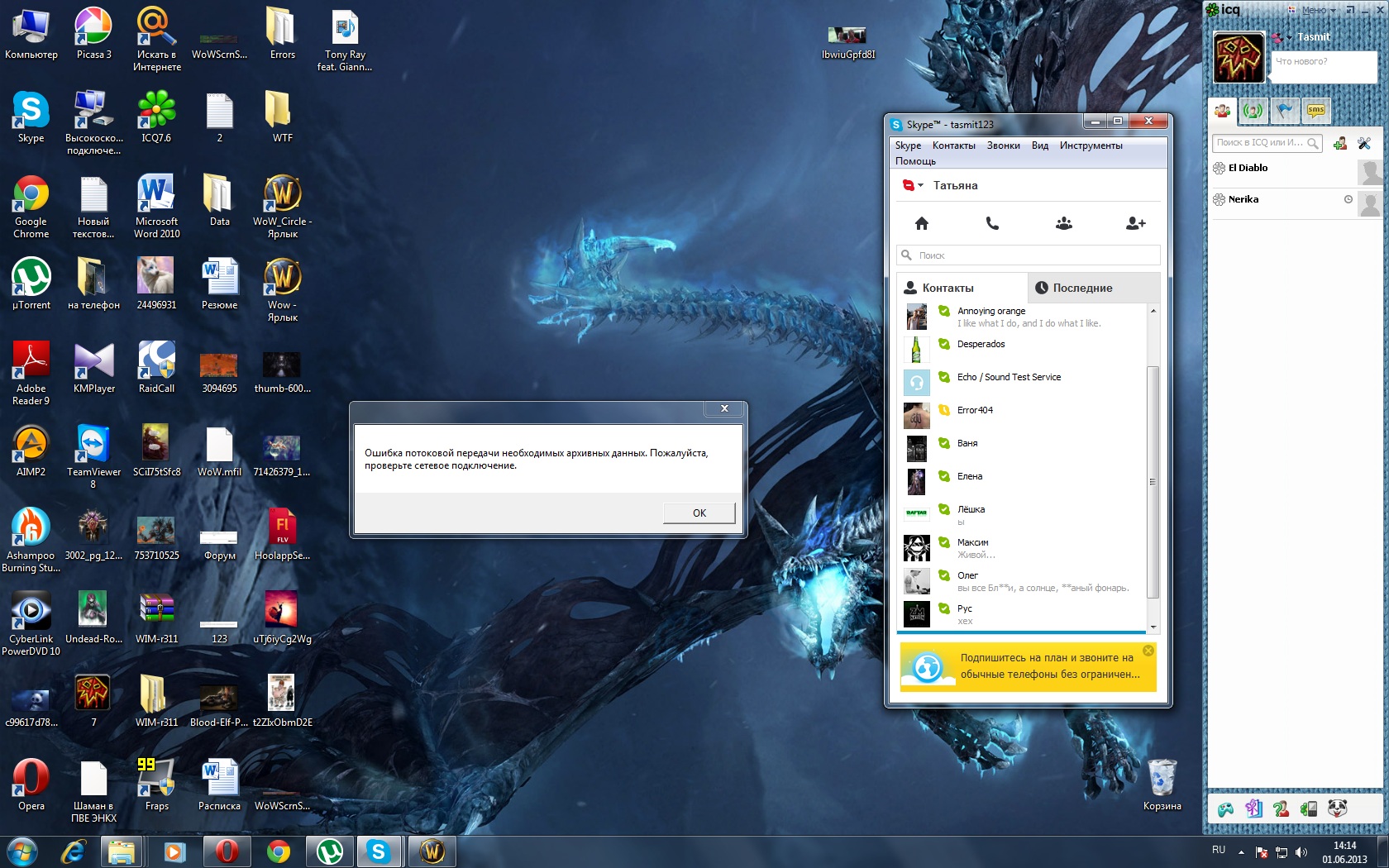Viewport: 1389px width, 868px height.
Task: Select Echo / Sound Test Service contact
Action: point(1024,383)
